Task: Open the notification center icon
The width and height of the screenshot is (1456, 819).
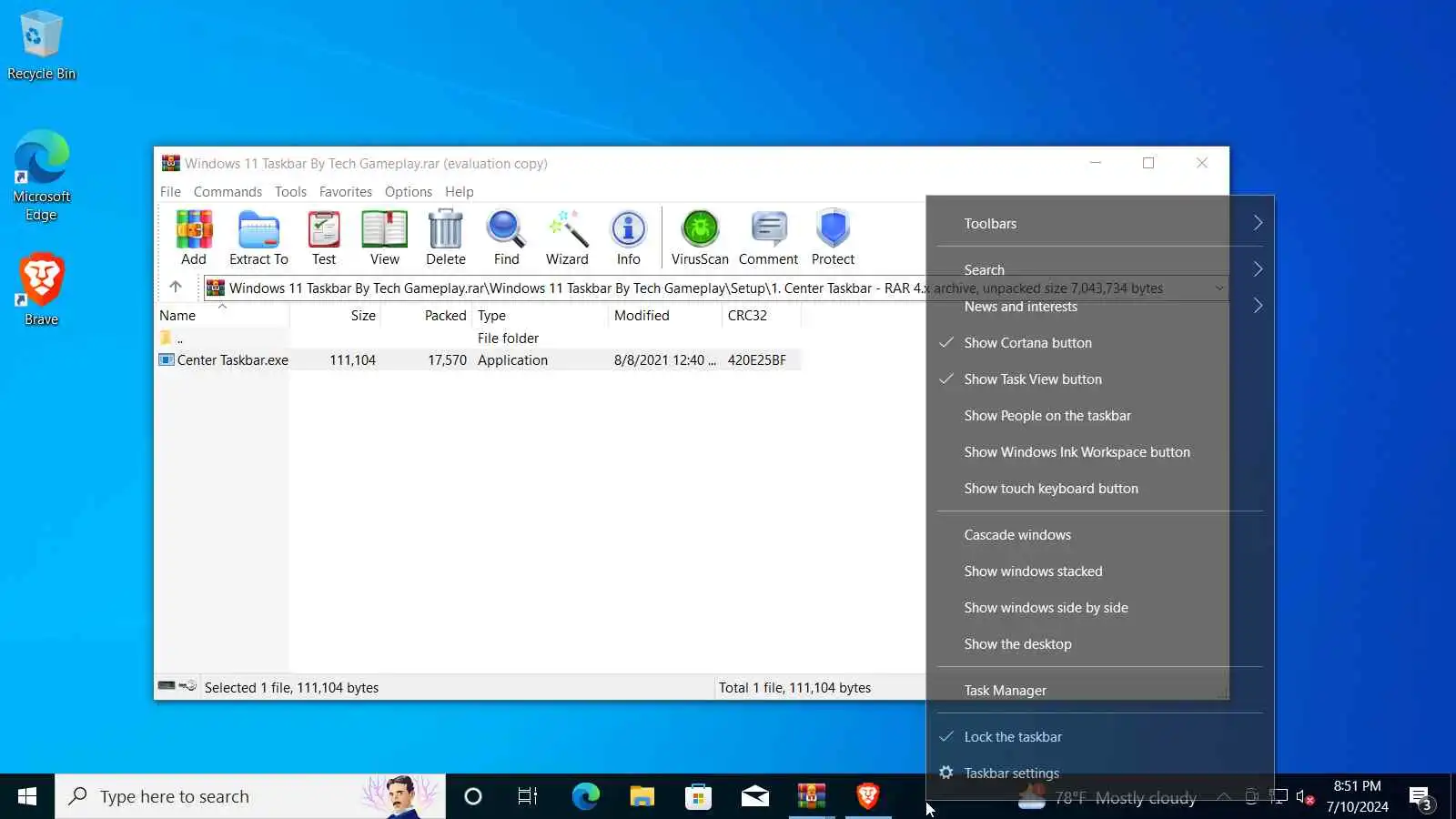Action: coord(1420,798)
